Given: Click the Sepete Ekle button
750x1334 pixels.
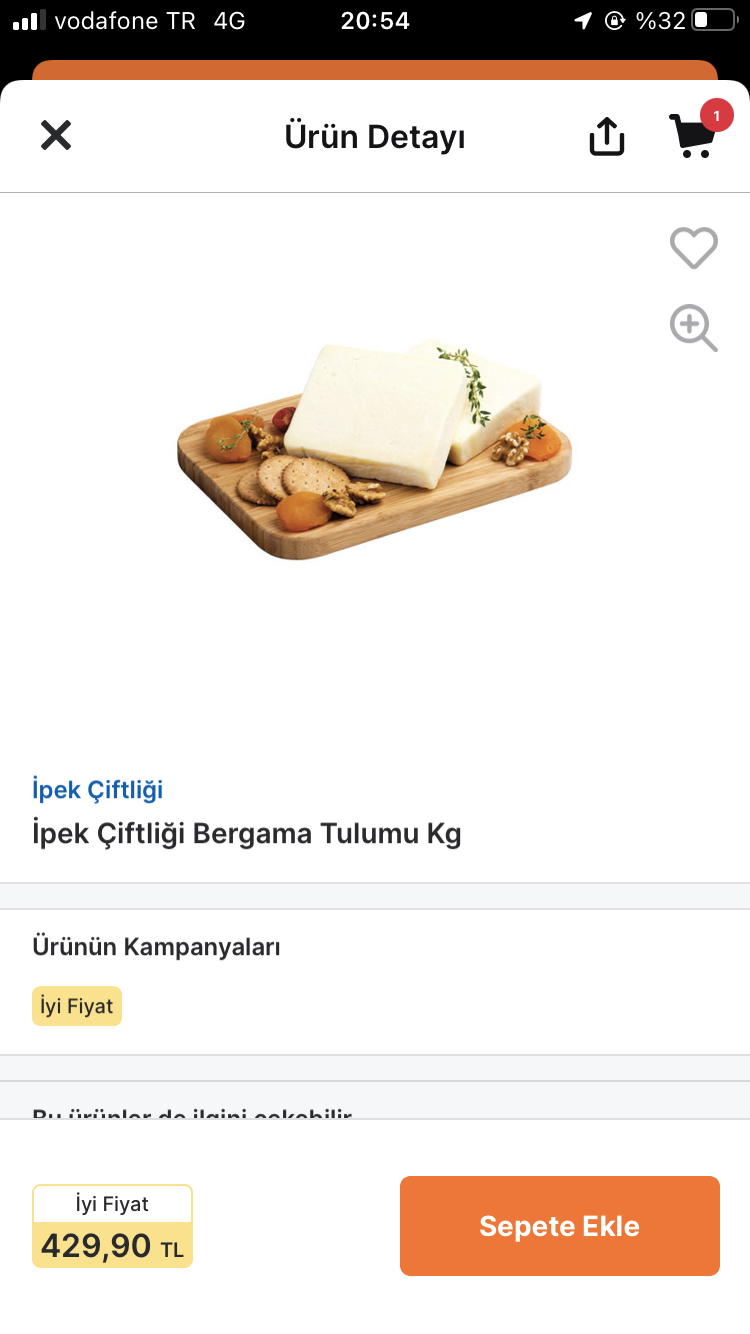Looking at the screenshot, I should pyautogui.click(x=560, y=1226).
